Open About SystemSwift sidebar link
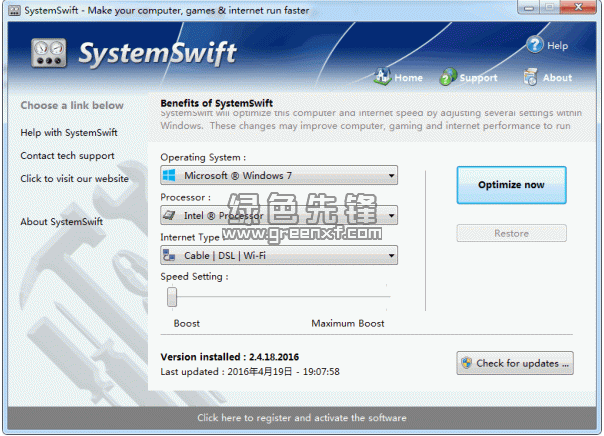The width and height of the screenshot is (604, 436). 62,222
